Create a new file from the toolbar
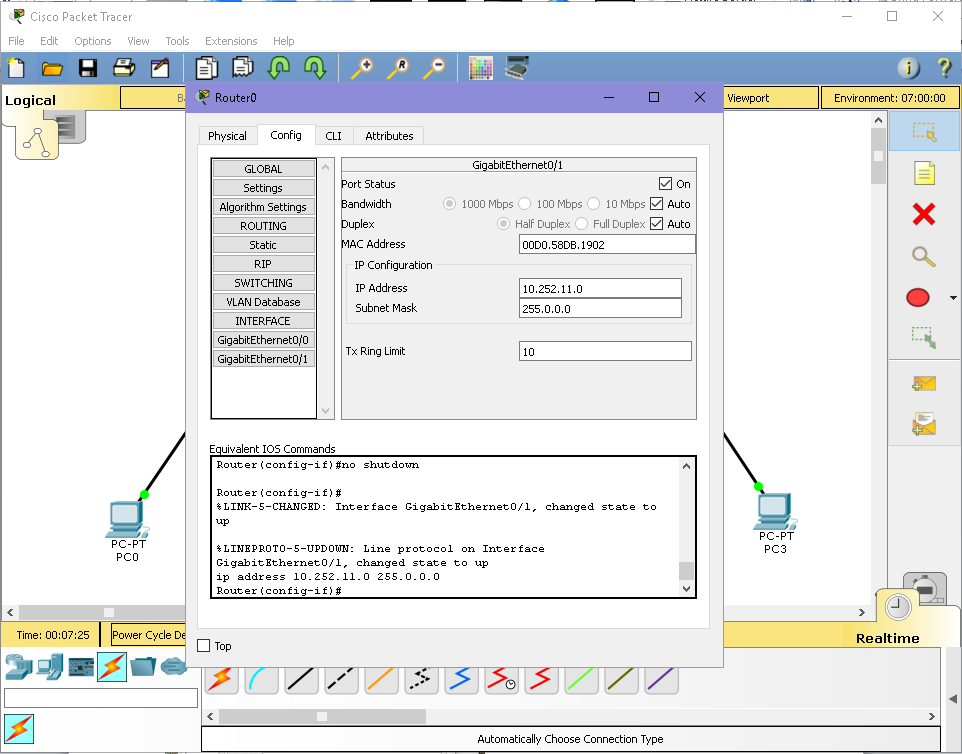This screenshot has height=754, width=962. (x=17, y=67)
